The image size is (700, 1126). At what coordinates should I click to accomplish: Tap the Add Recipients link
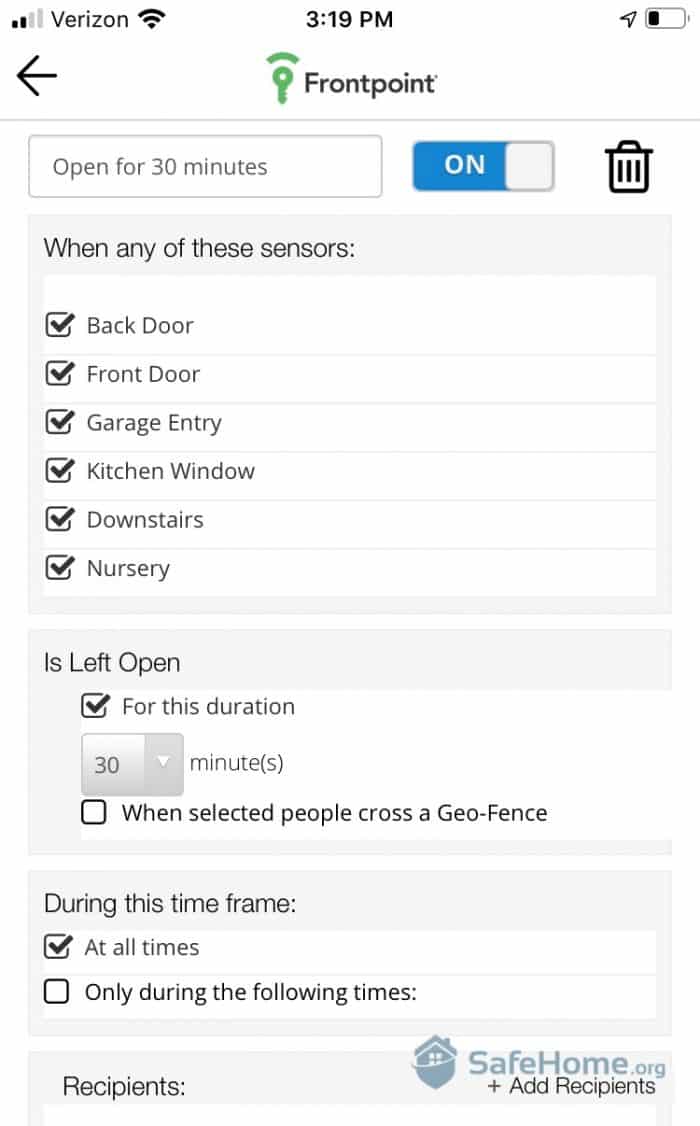[572, 1086]
